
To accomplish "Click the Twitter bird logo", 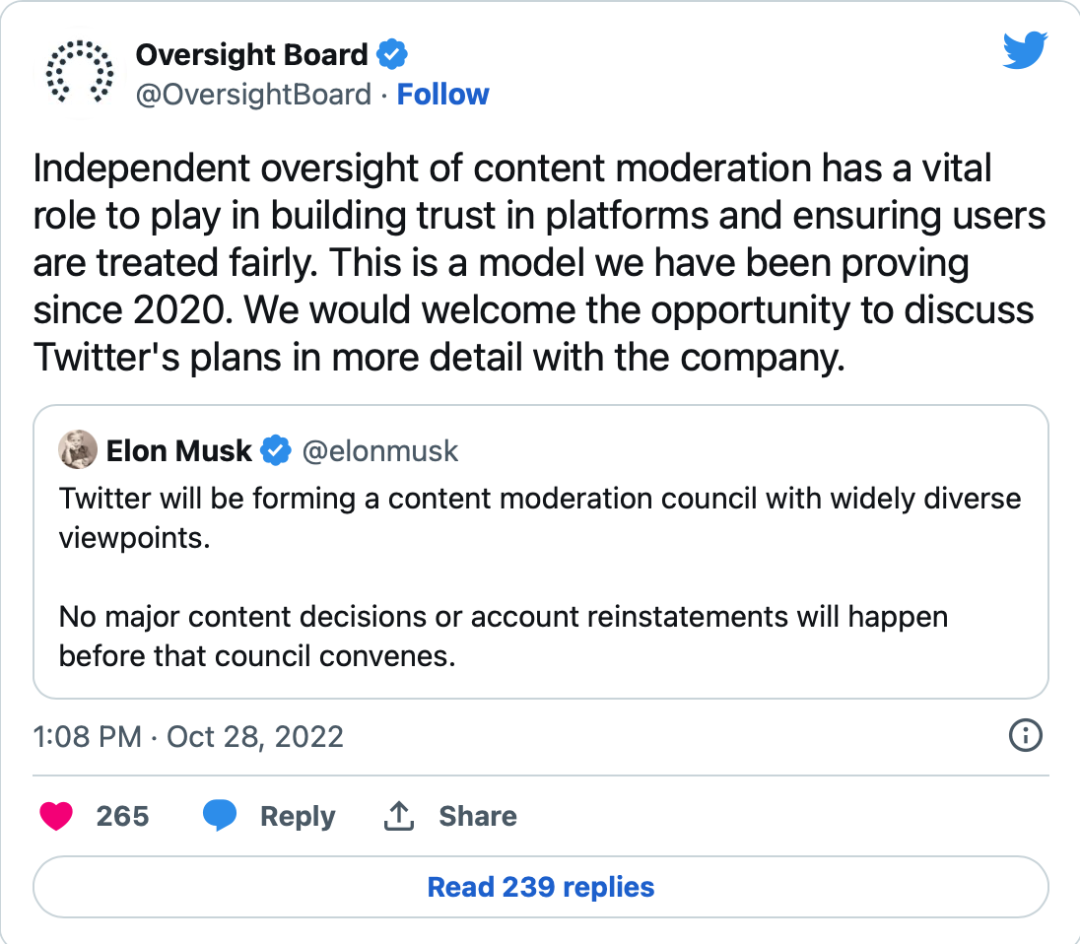I will point(1024,50).
